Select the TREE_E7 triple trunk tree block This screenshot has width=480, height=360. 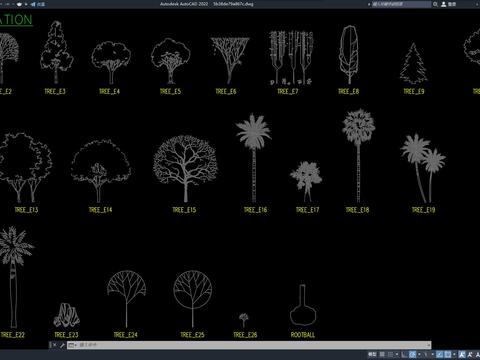(x=291, y=57)
